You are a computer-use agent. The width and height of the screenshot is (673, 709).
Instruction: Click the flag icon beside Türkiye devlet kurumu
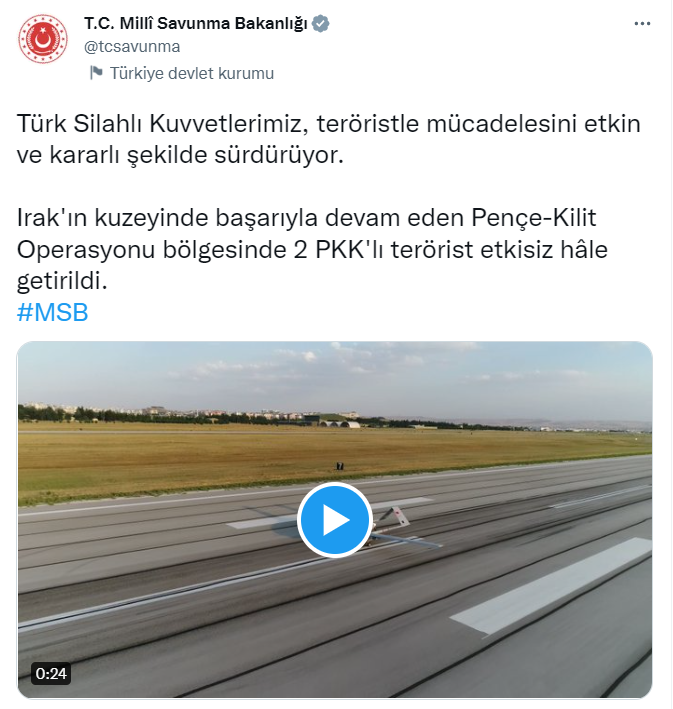pos(96,73)
